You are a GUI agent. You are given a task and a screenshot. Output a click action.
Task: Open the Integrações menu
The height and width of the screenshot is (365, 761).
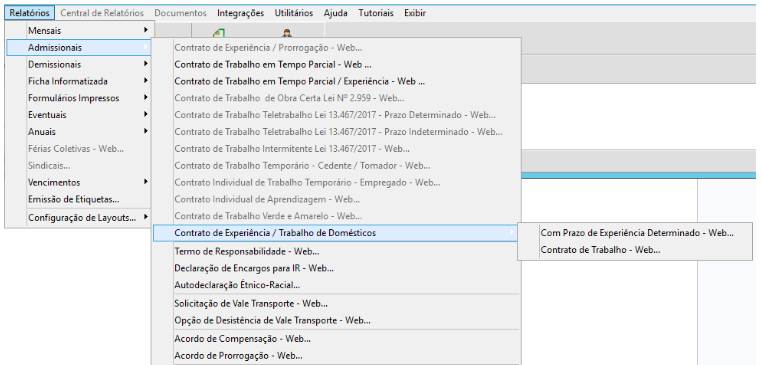click(x=241, y=13)
